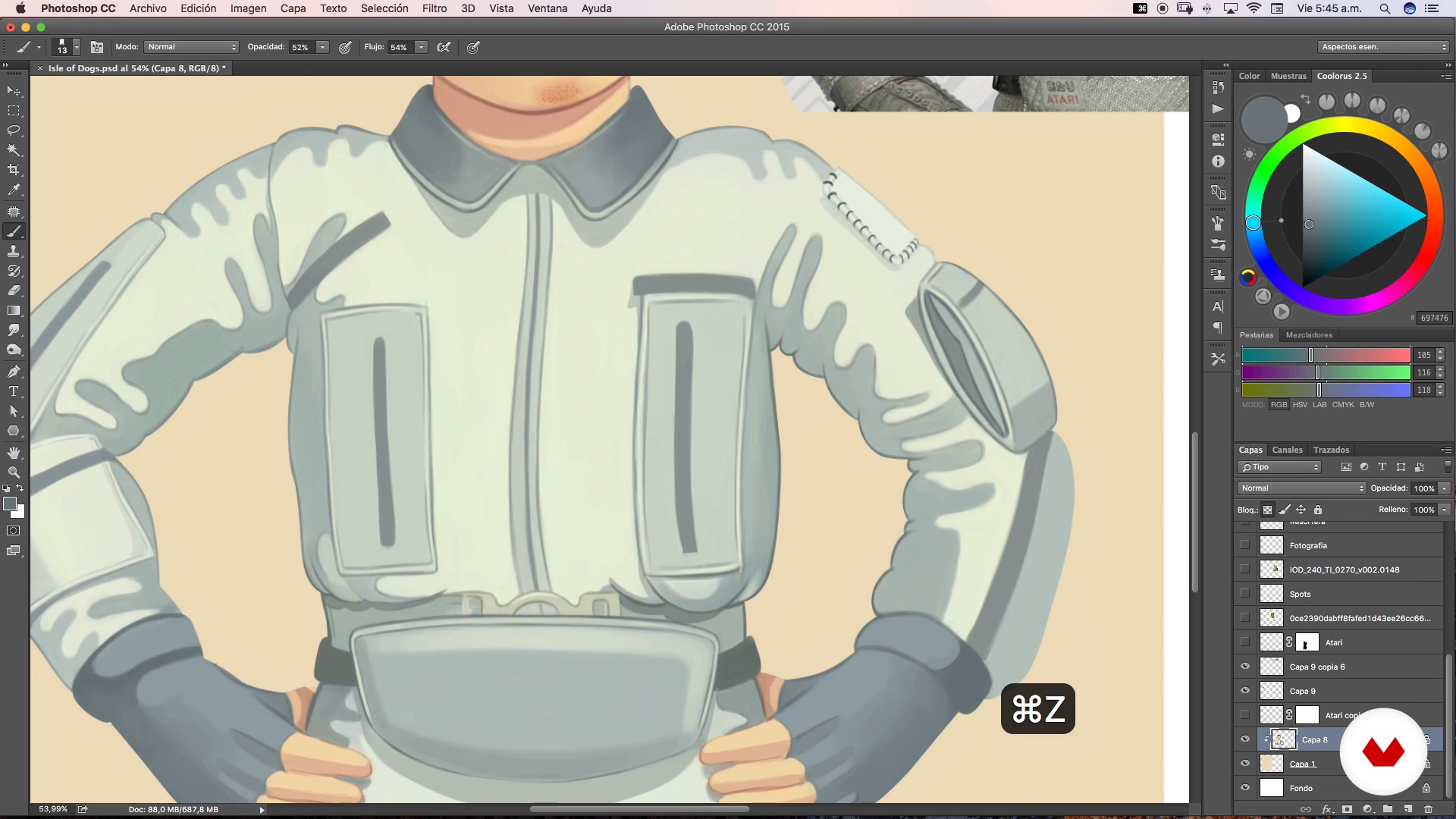Open the Character panel icon

[x=1218, y=307]
